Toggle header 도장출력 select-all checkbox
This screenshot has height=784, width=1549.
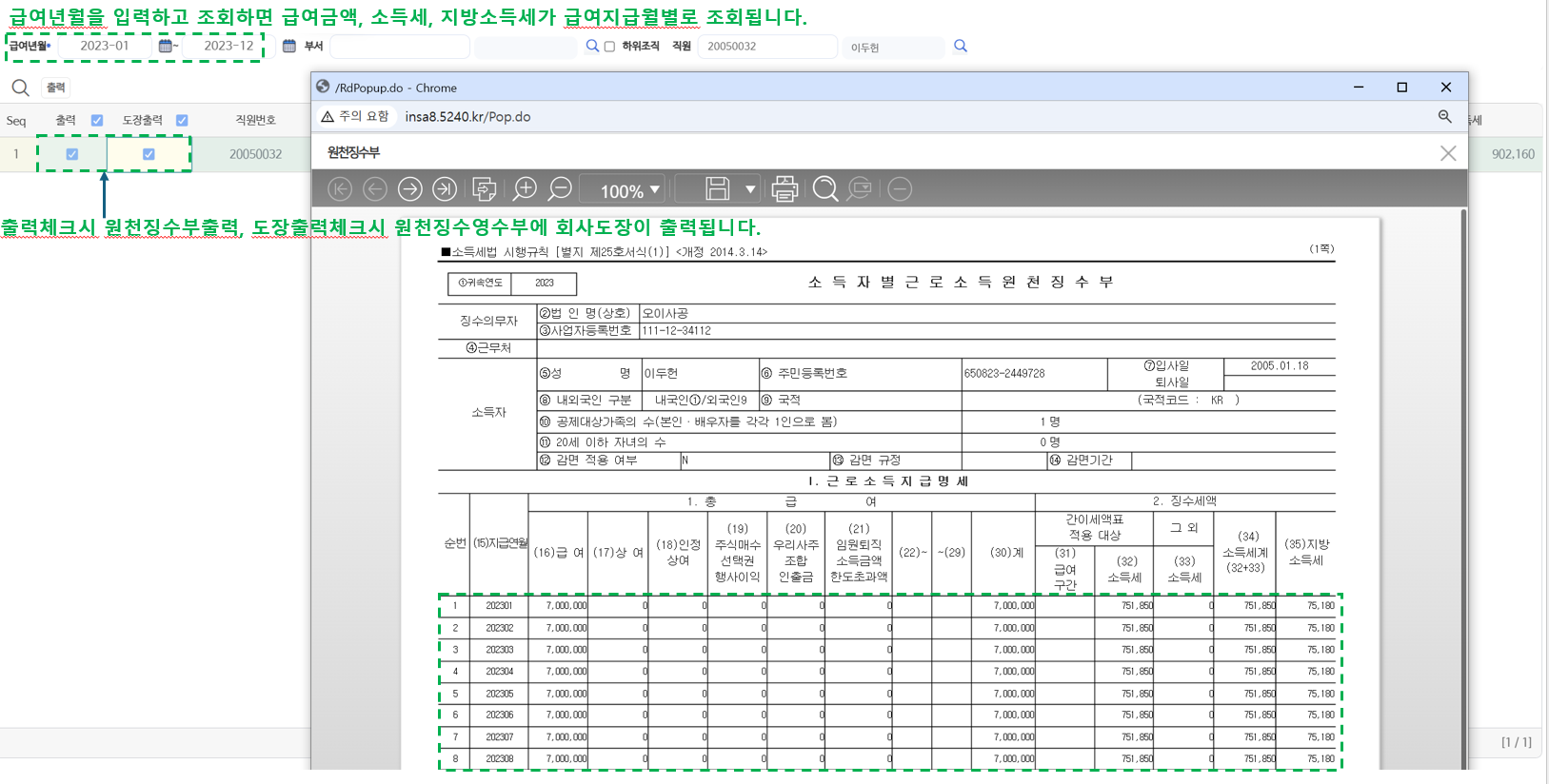[x=182, y=120]
